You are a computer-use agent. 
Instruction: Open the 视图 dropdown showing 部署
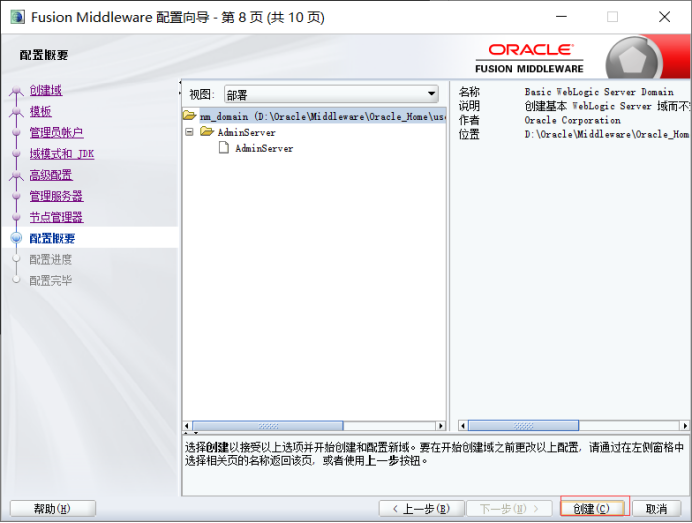(x=331, y=94)
